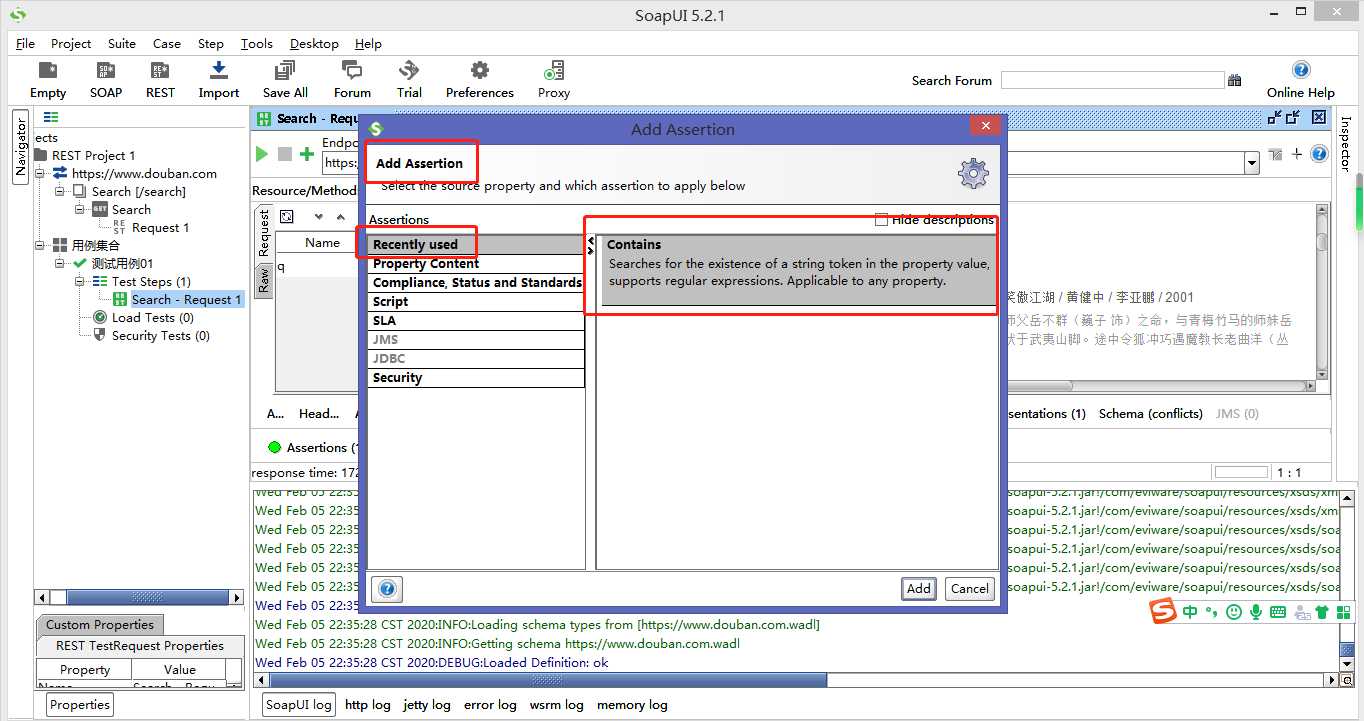
Task: Click the keyboard icon in the IME bar
Action: pyautogui.click(x=1278, y=611)
